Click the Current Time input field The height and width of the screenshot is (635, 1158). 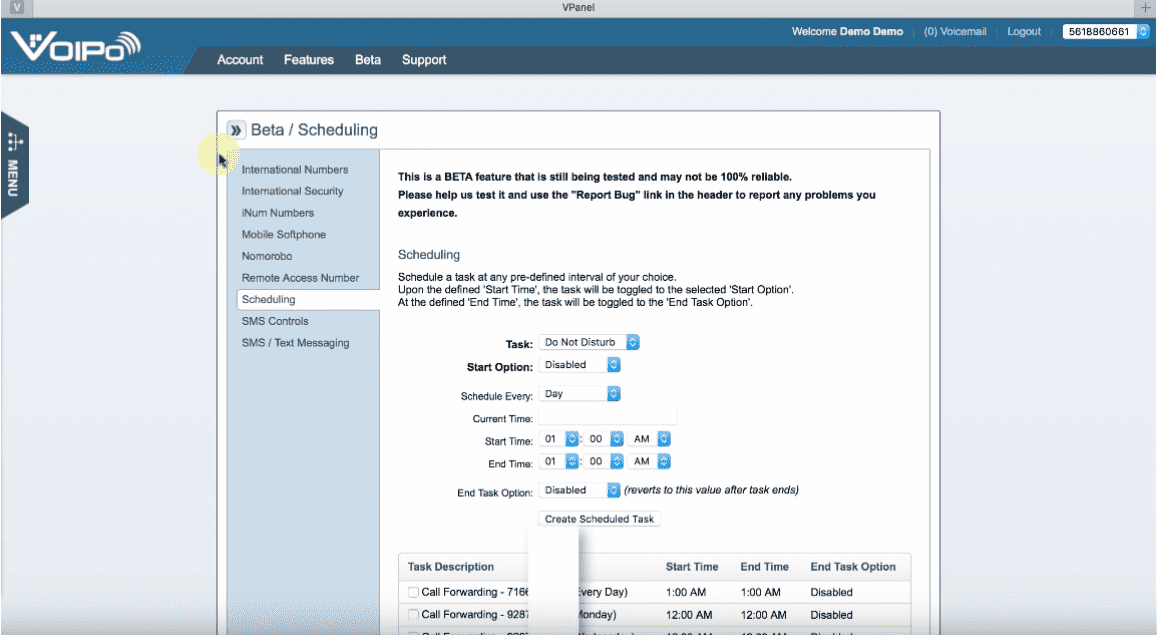tap(608, 417)
